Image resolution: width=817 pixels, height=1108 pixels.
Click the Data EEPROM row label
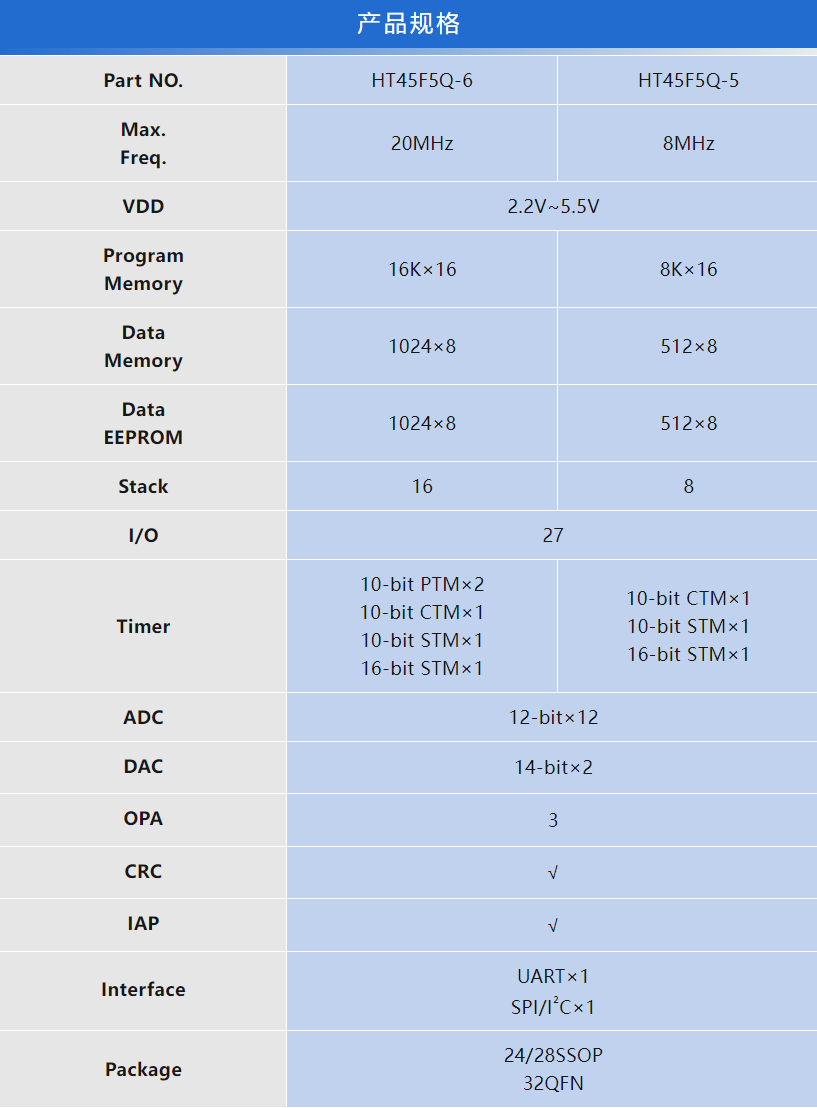pyautogui.click(x=143, y=423)
